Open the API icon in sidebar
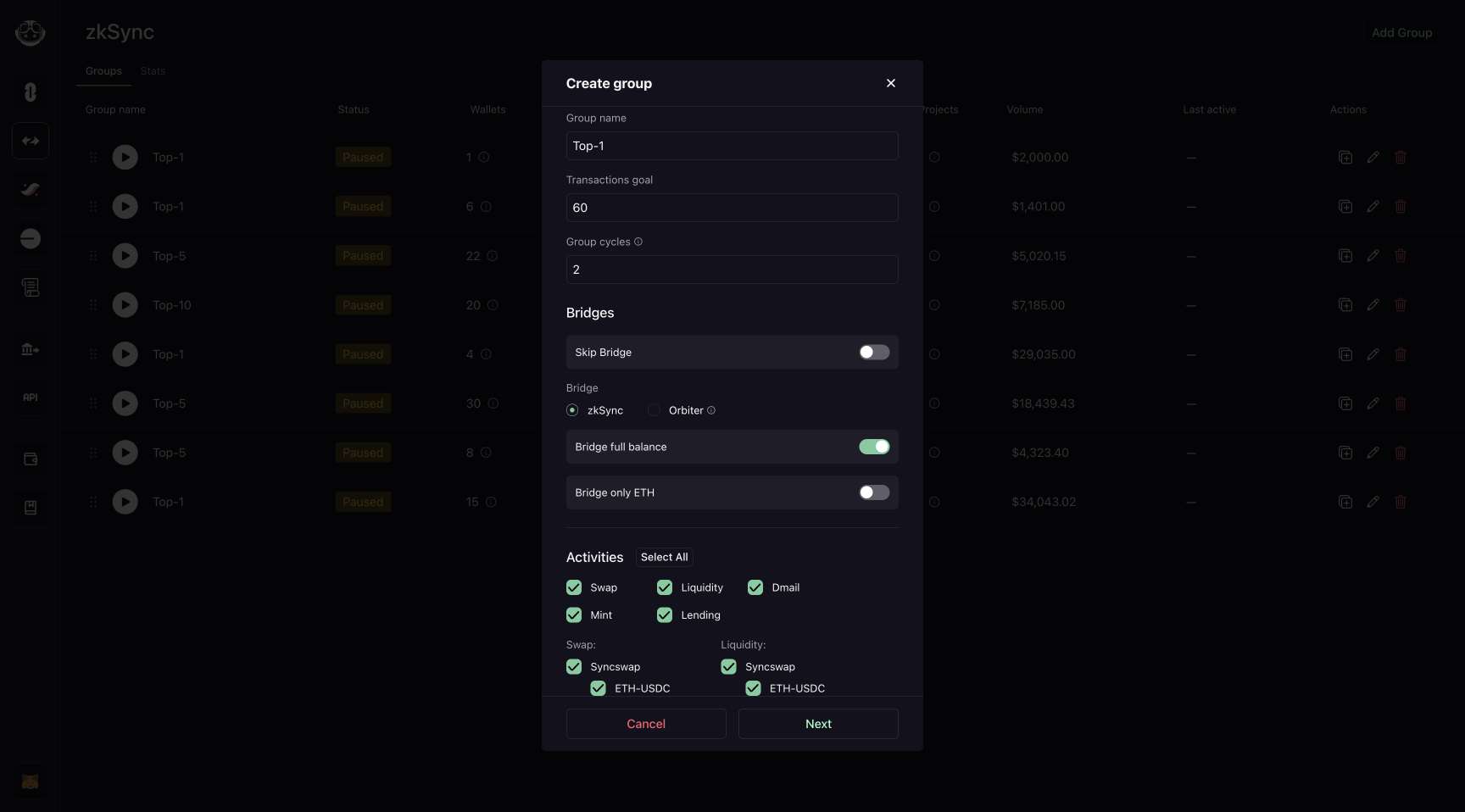The height and width of the screenshot is (812, 1465). pos(31,398)
